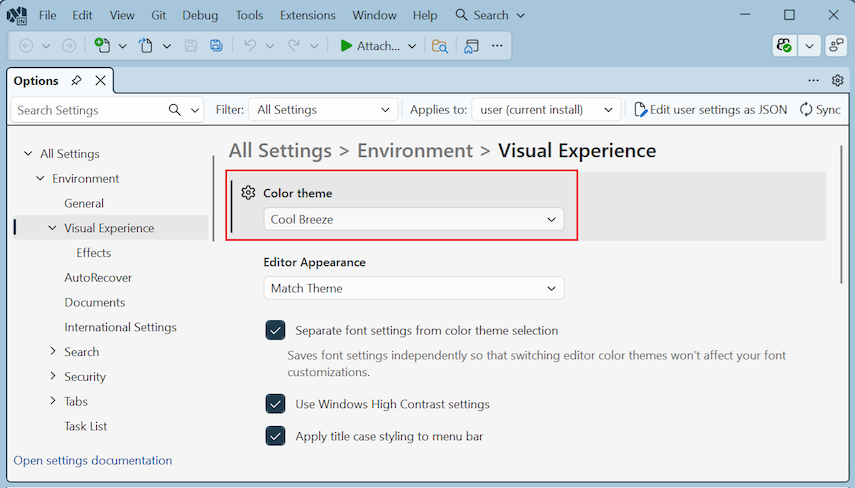The height and width of the screenshot is (488, 855).
Task: Click Edit user settings as JSON
Action: [x=710, y=110]
